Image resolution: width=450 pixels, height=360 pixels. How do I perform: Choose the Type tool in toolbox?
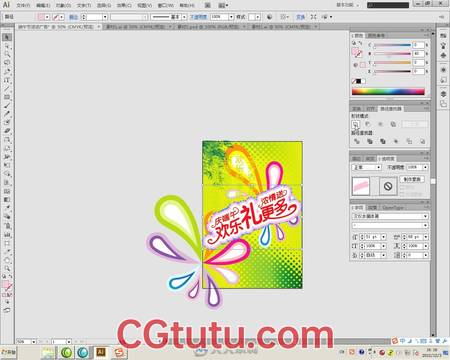click(x=7, y=80)
